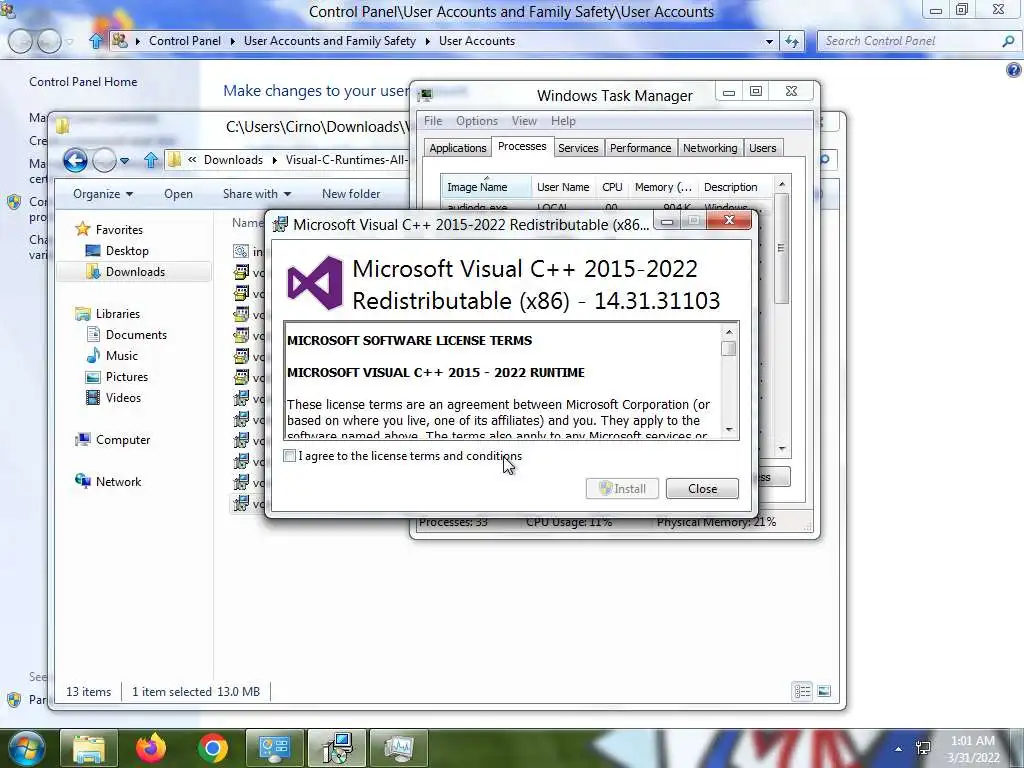Click the Forward arrow in Explorer window
Screen dimensions: 1024x768
(x=104, y=160)
